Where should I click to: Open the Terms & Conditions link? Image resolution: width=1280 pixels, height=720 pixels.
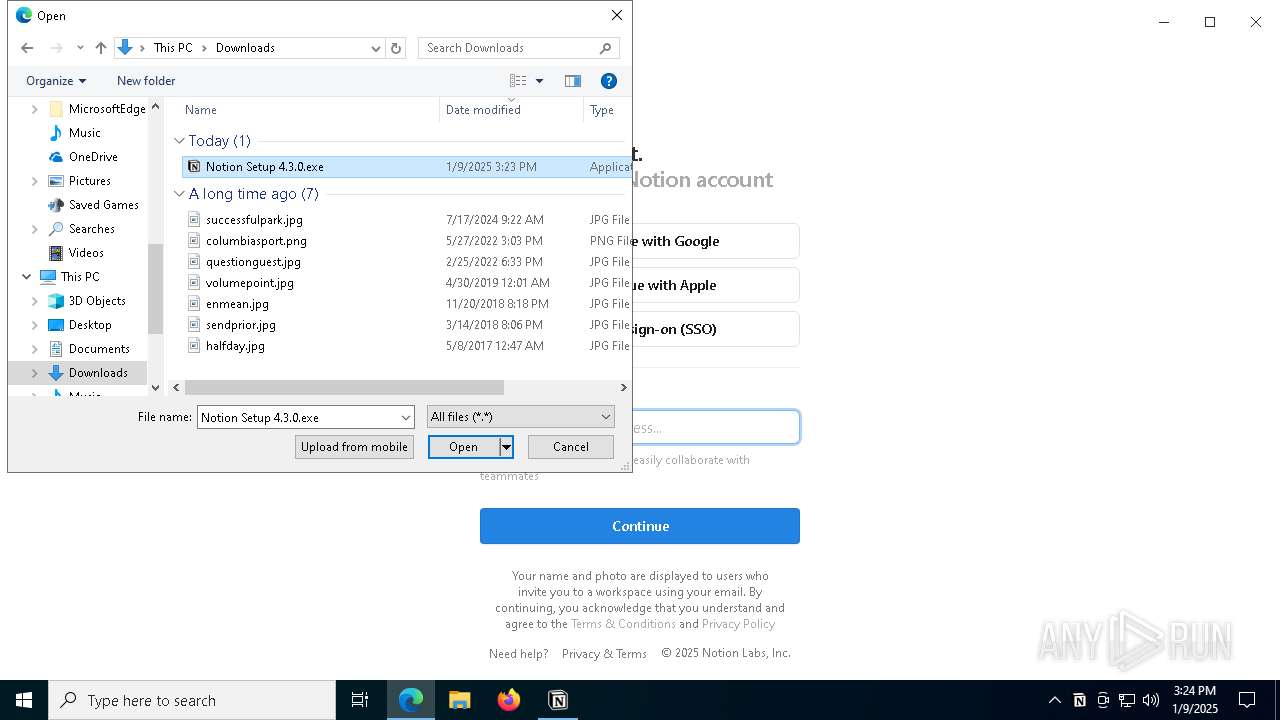623,624
